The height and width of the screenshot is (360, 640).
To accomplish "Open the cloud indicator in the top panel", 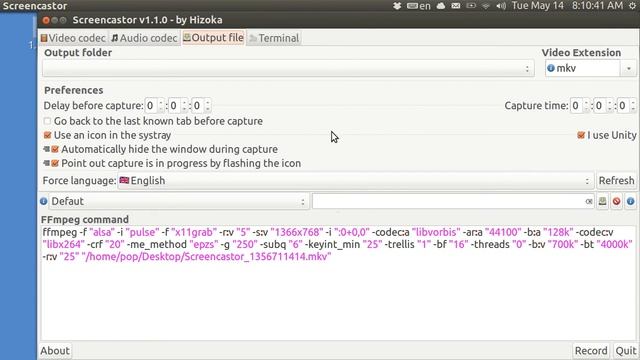I will (441, 6).
